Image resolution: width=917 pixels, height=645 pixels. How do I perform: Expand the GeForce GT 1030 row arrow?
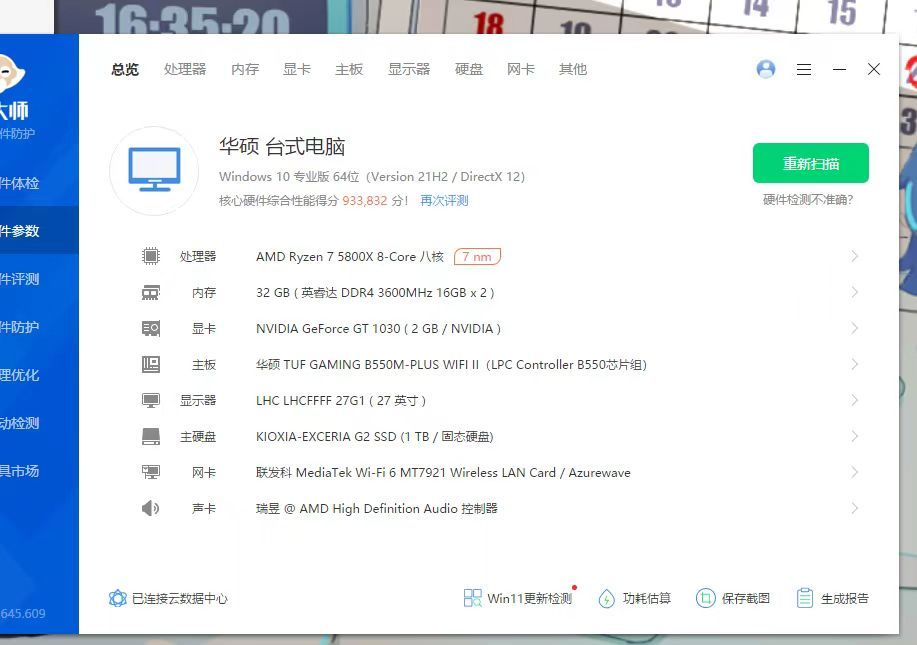point(854,328)
